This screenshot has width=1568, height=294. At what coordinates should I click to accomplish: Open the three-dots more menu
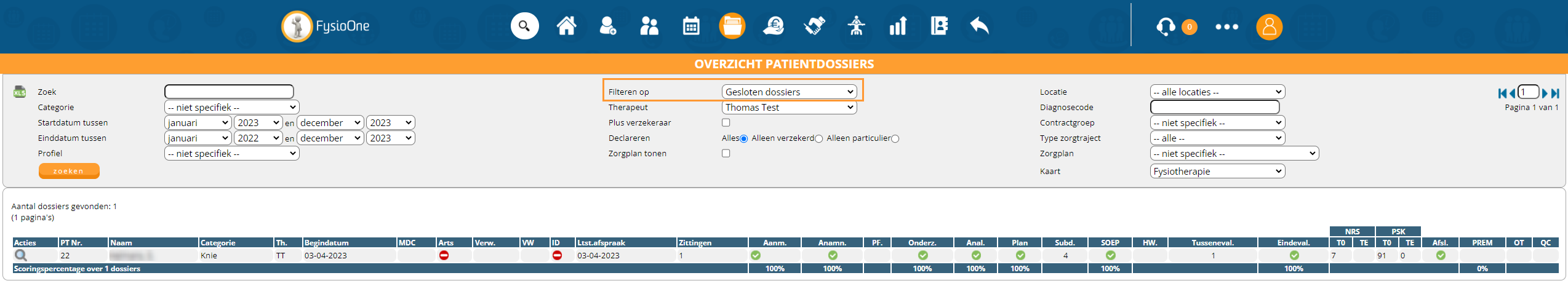pos(1226,27)
